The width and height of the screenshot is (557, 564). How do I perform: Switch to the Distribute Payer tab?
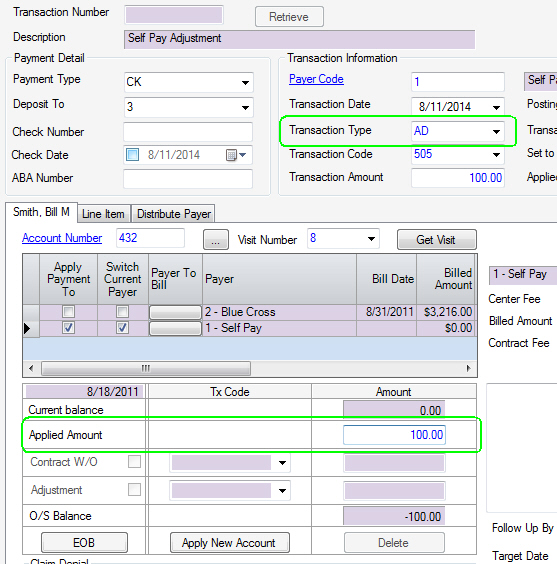(173, 214)
